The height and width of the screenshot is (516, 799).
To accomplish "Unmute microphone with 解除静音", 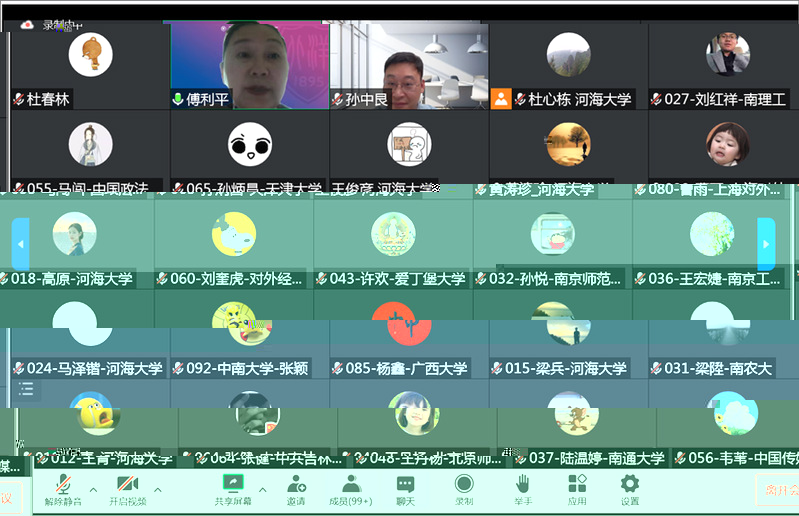I will pos(63,487).
